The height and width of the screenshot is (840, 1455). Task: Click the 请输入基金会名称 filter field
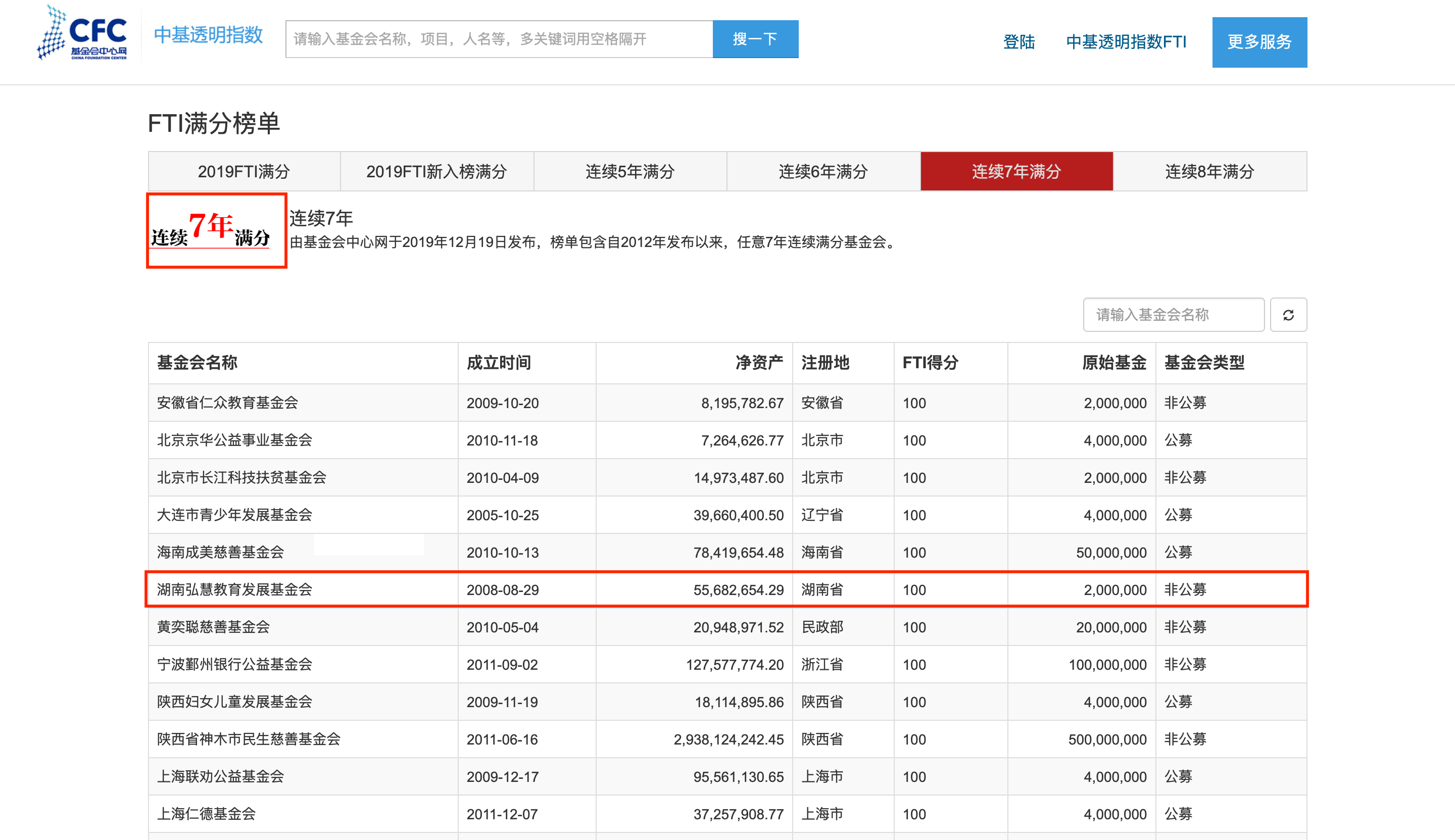point(1173,315)
